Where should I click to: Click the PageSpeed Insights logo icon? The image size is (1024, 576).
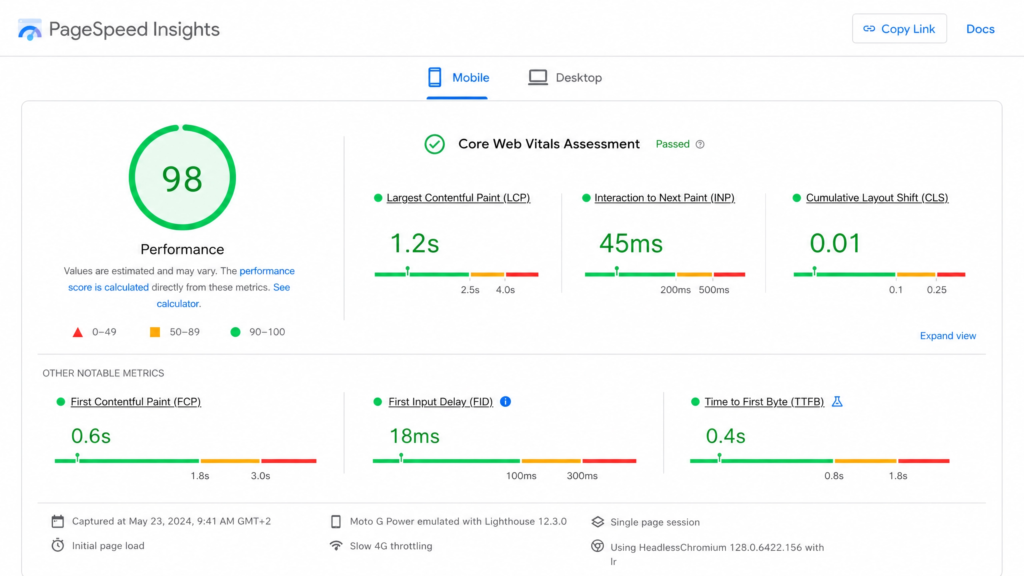[x=29, y=29]
